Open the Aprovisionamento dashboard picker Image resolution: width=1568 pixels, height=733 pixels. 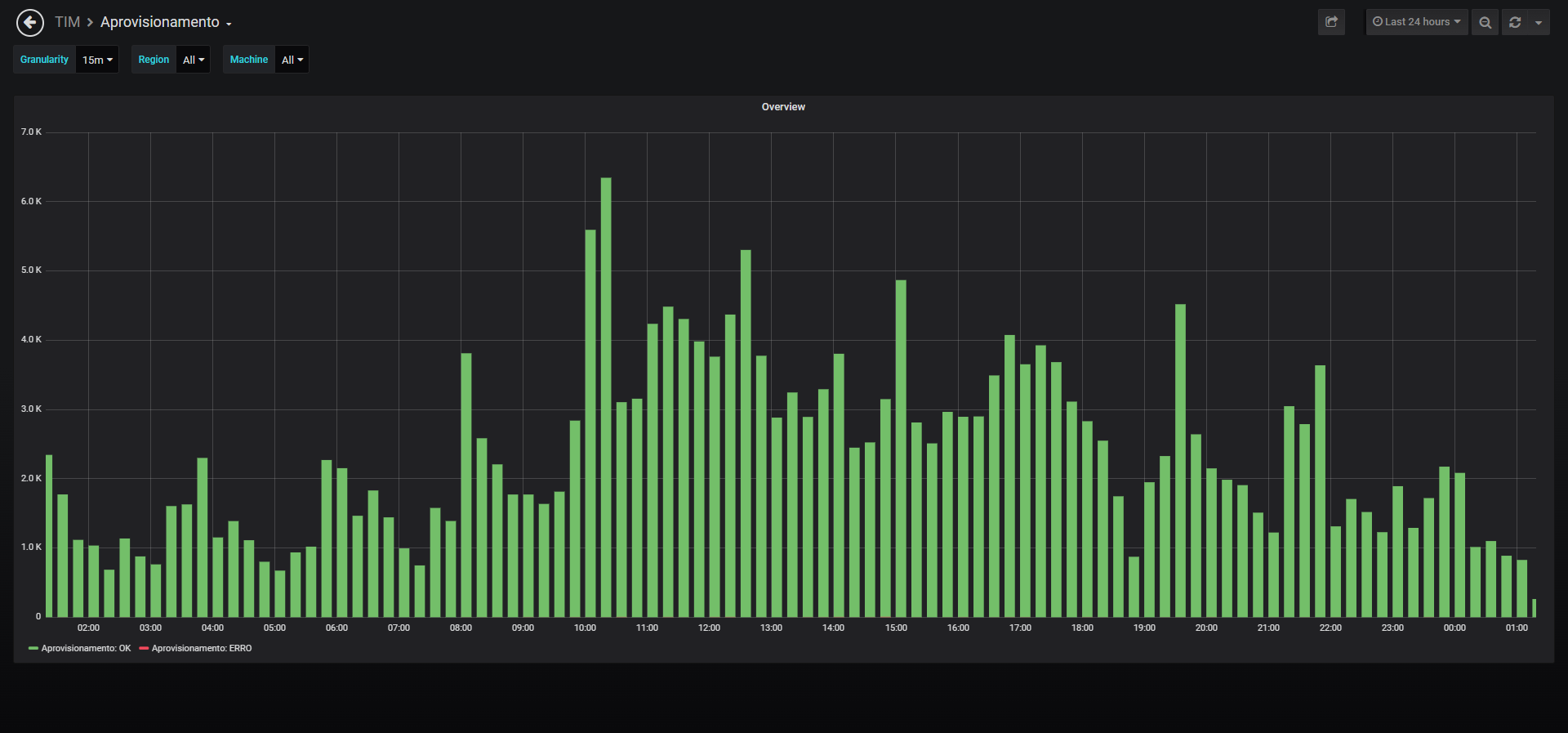point(166,22)
